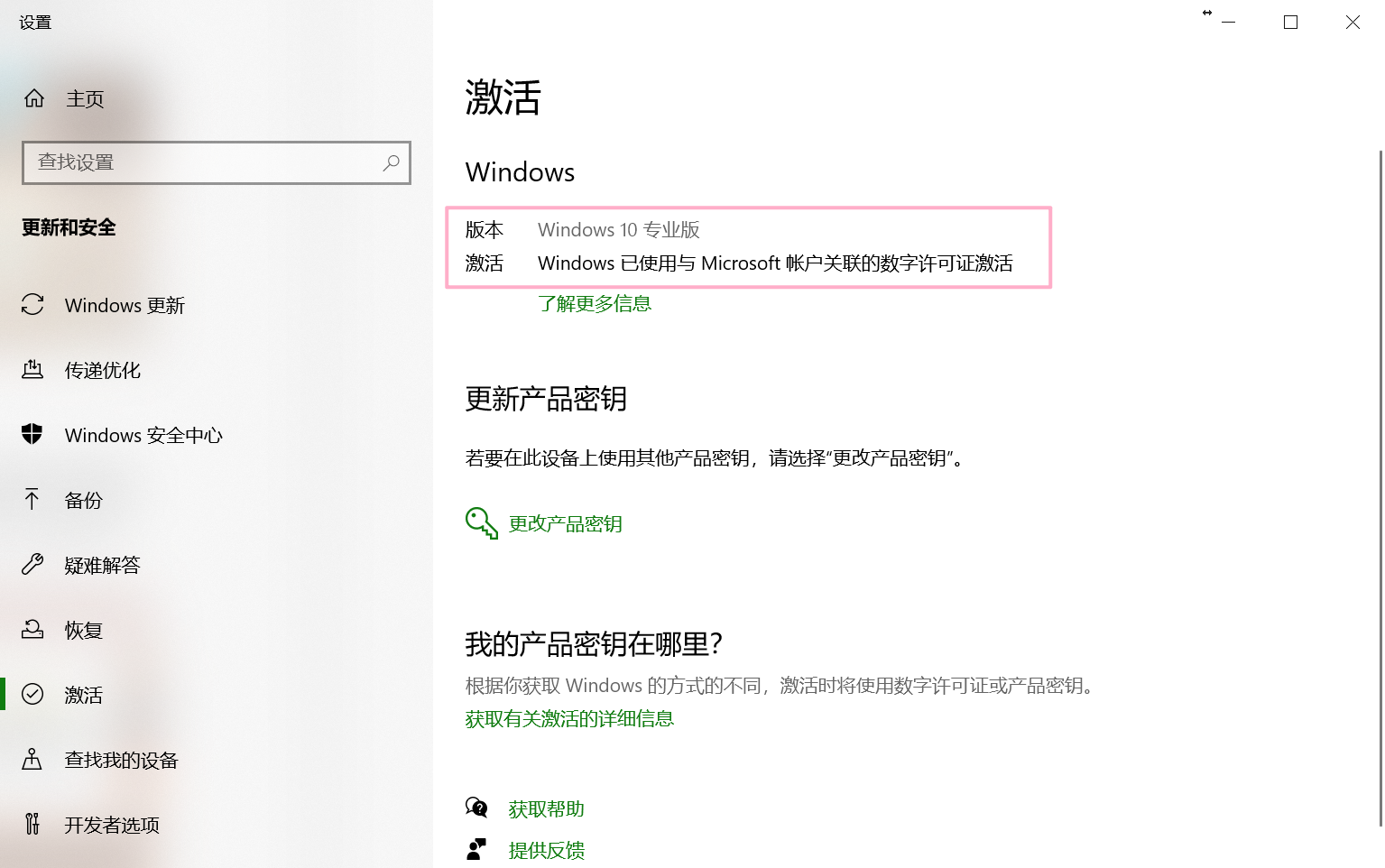Click the 主页 home icon
This screenshot has height=868, width=1385.
point(34,98)
